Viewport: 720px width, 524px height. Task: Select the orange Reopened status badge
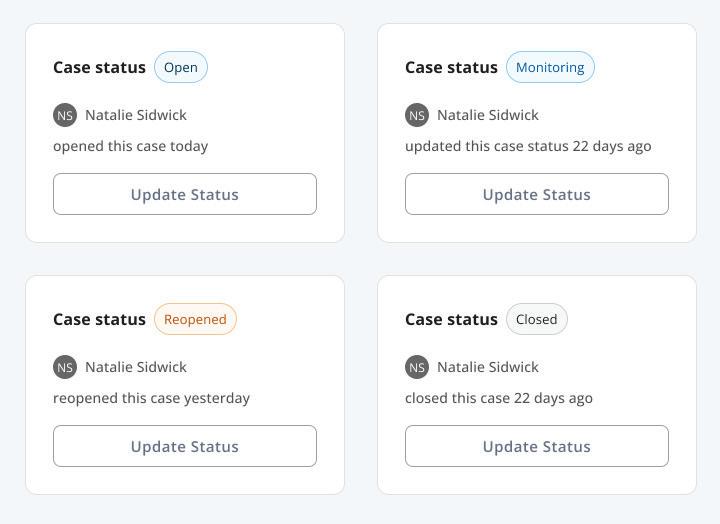point(195,319)
